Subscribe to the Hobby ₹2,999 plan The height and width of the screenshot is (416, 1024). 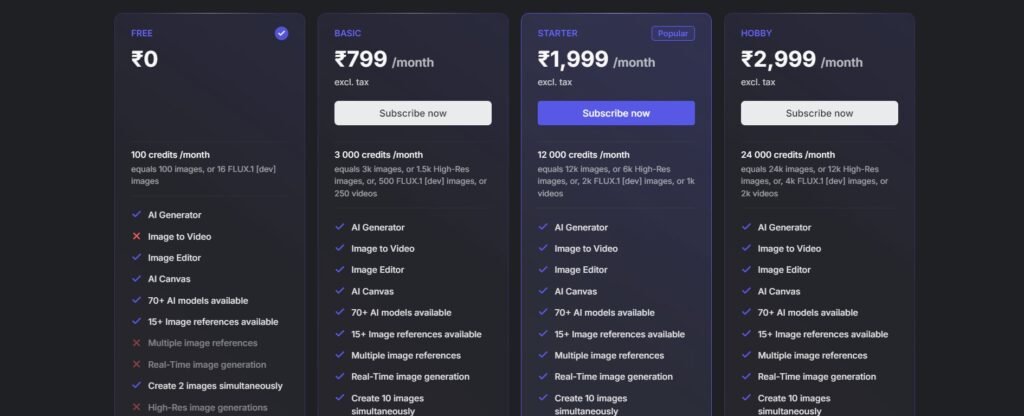[819, 113]
